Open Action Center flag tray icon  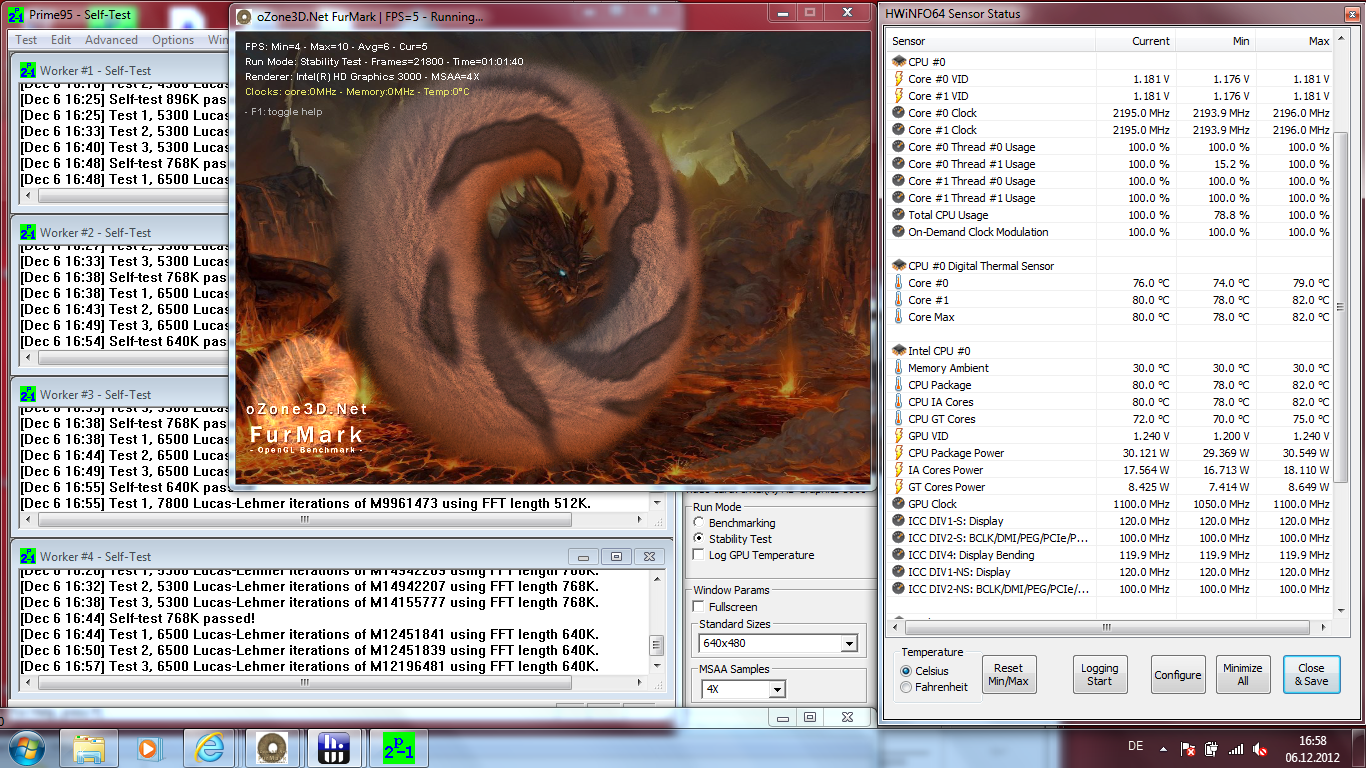point(1189,748)
